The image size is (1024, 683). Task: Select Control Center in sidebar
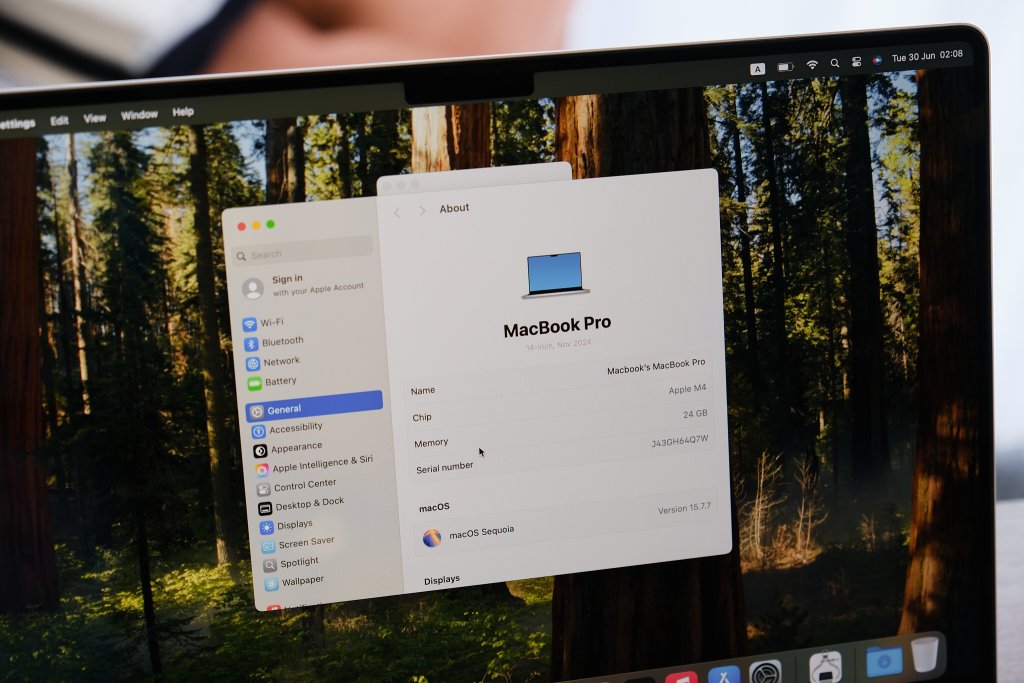[x=297, y=486]
